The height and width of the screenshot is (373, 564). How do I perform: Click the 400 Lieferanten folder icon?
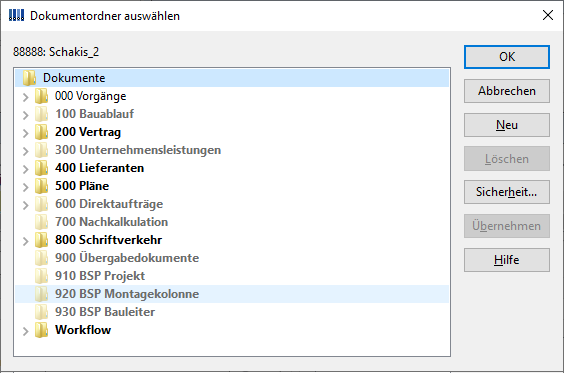(41, 168)
